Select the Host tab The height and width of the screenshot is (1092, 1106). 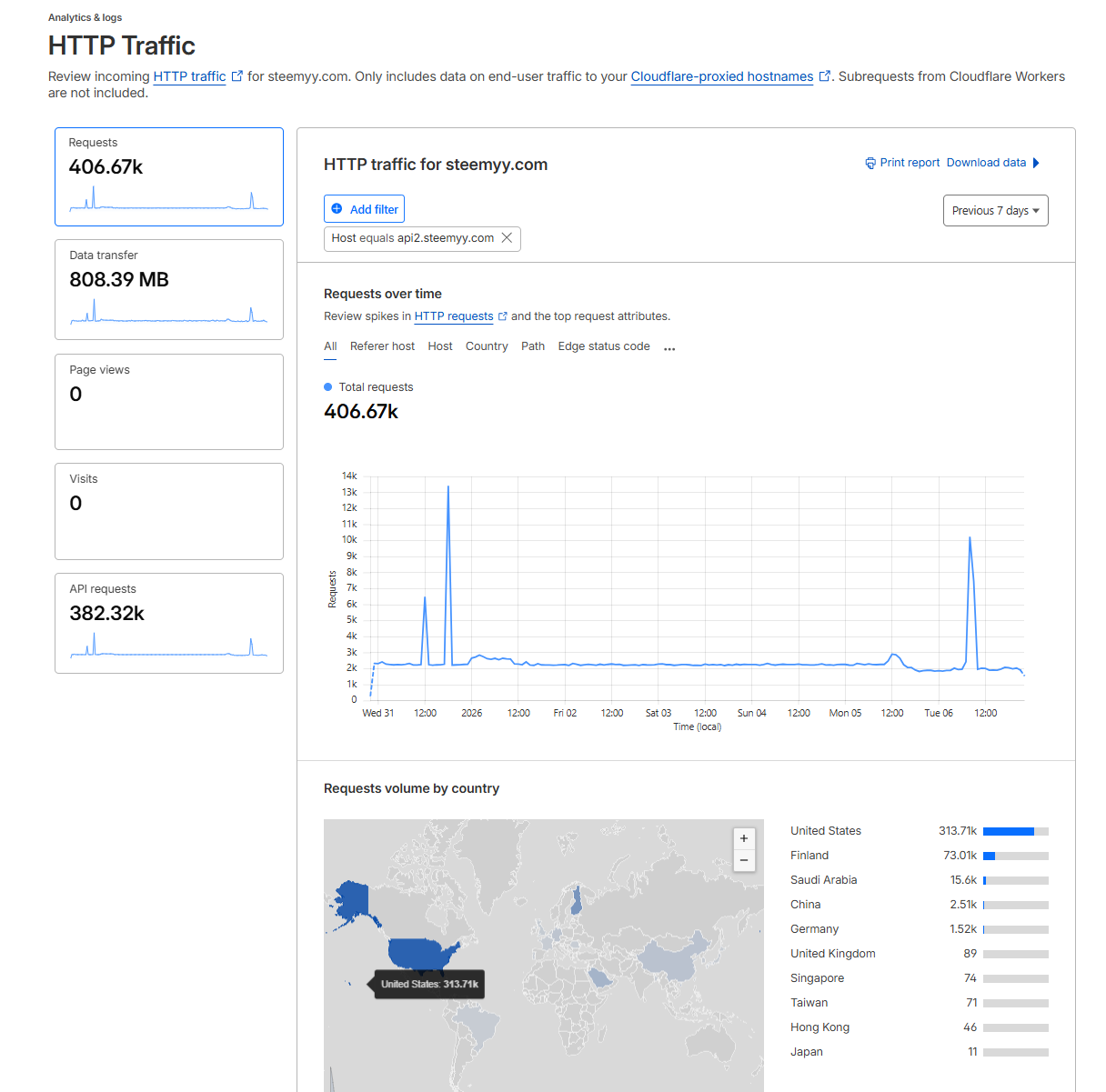coord(440,346)
